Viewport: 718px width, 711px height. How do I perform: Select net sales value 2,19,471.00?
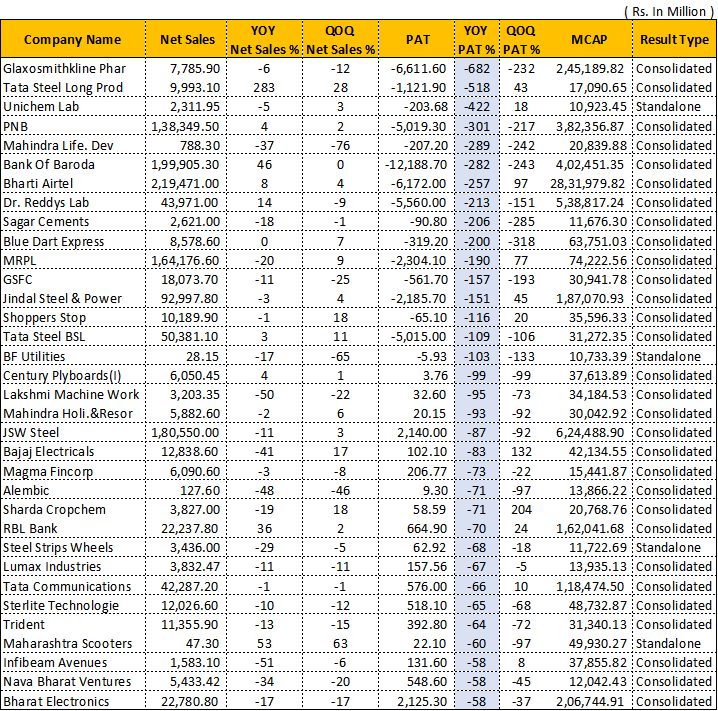185,184
